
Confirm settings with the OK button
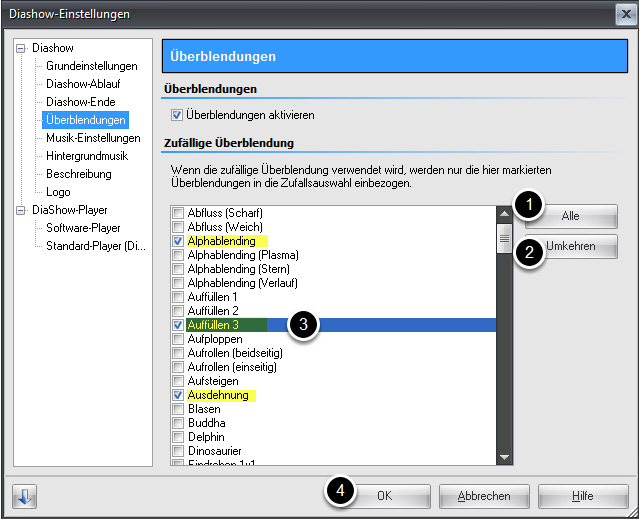coord(384,496)
